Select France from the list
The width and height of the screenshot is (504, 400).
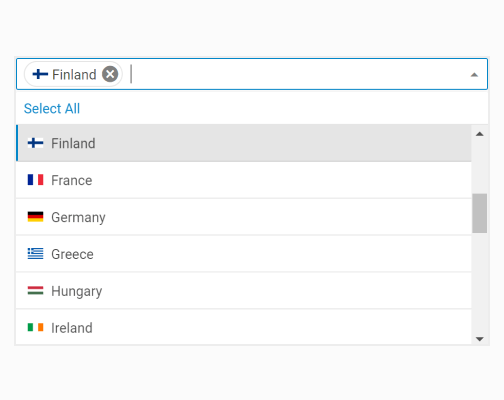point(244,180)
